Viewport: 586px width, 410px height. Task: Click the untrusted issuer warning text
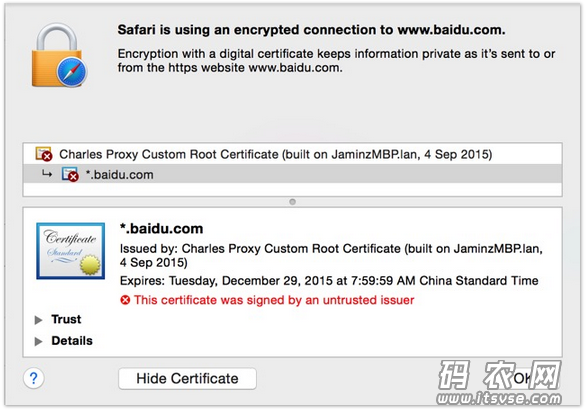click(x=274, y=300)
